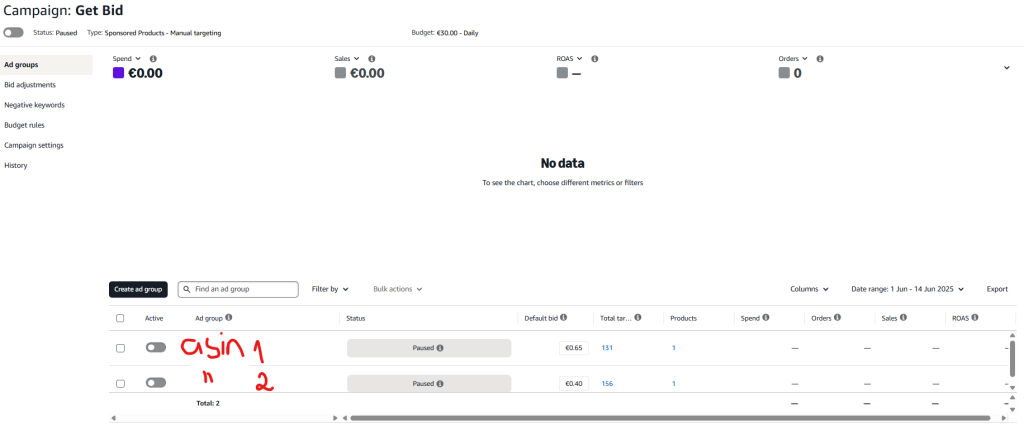Check the select-all checkbox in table header

[x=120, y=318]
